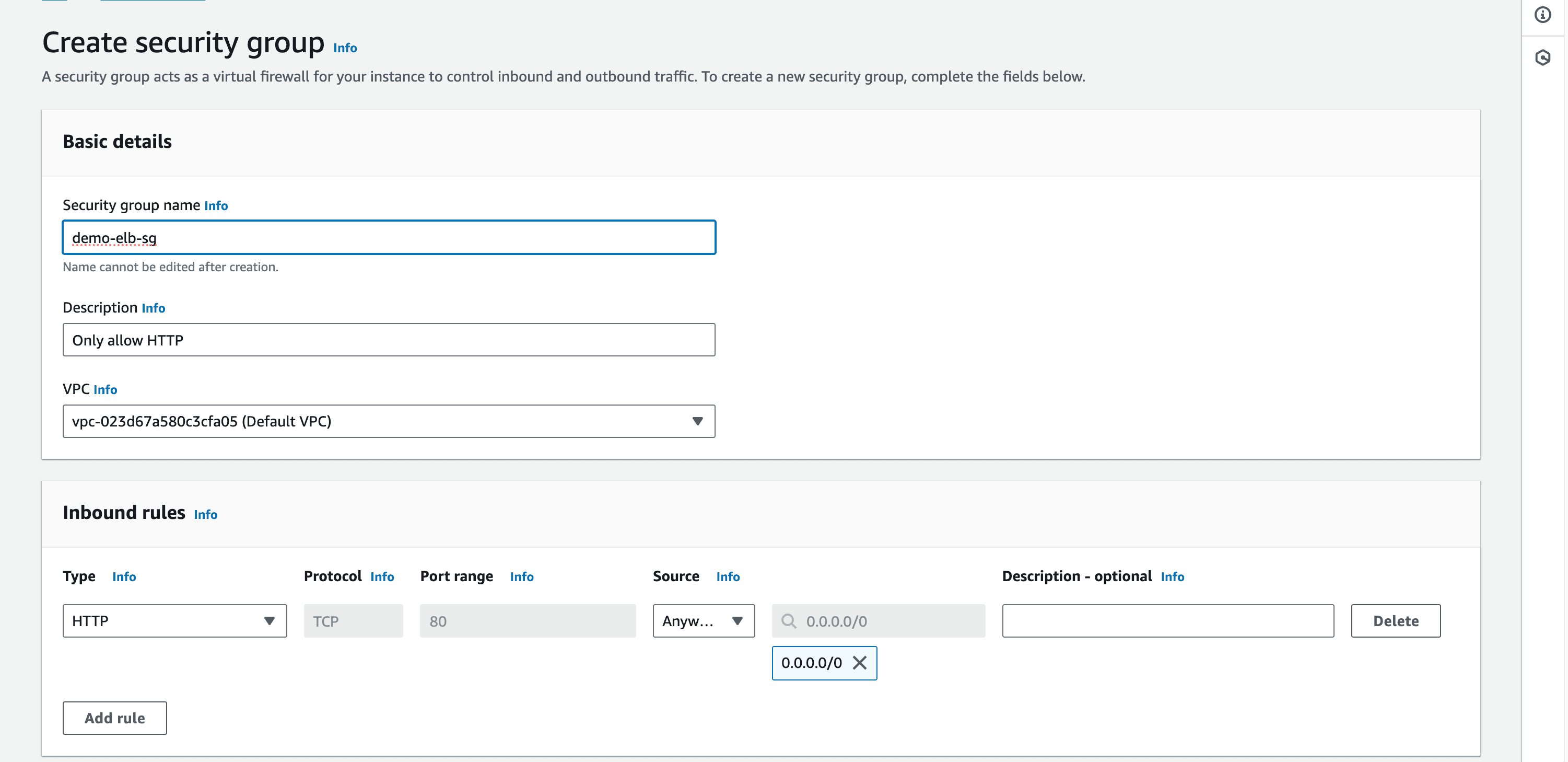
Task: Open Info link next to Security group name
Action: (216, 206)
